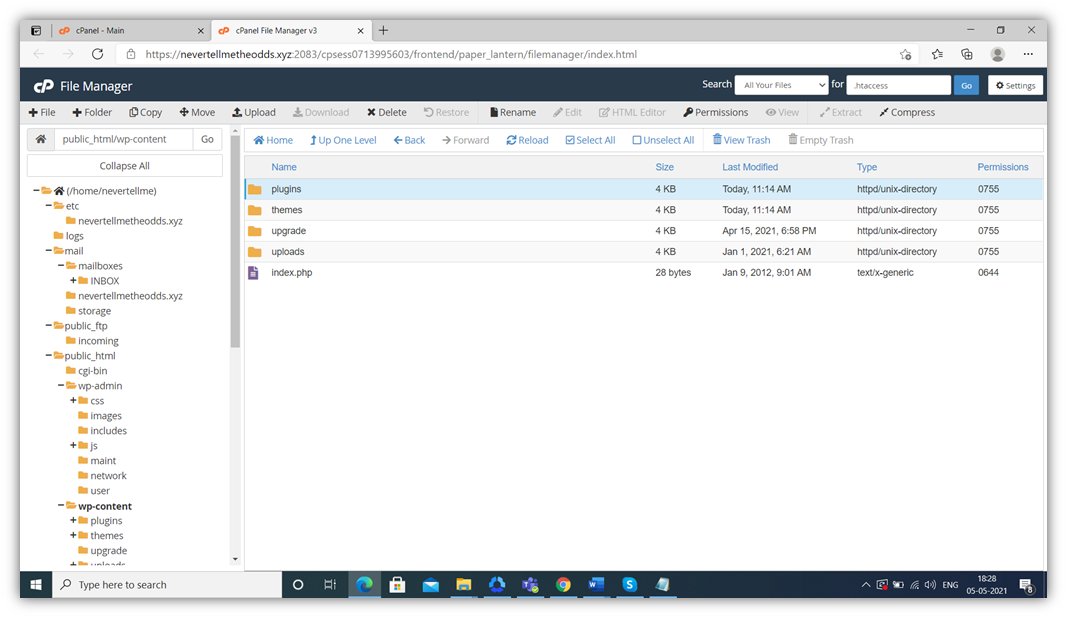The height and width of the screenshot is (618, 1067).
Task: Click the Compress tool
Action: pyautogui.click(x=907, y=112)
